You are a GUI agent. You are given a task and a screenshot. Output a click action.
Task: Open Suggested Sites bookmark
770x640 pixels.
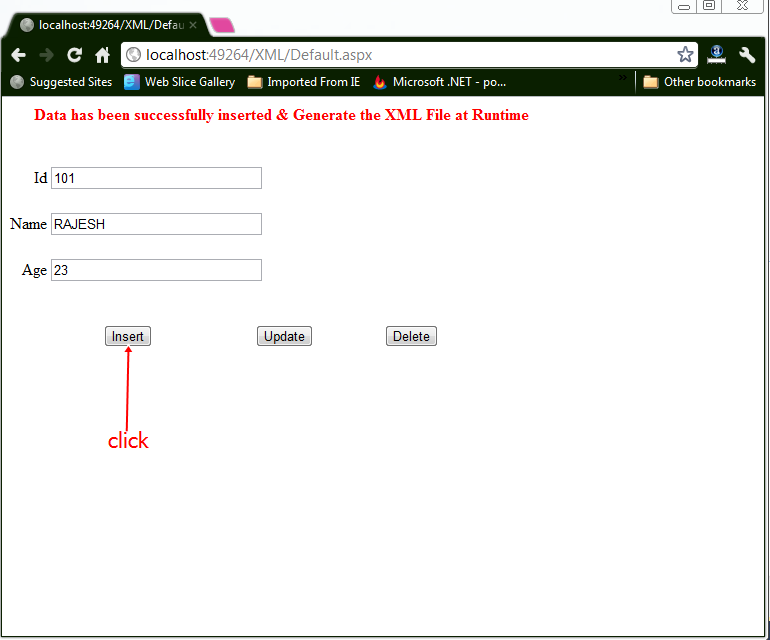(61, 82)
